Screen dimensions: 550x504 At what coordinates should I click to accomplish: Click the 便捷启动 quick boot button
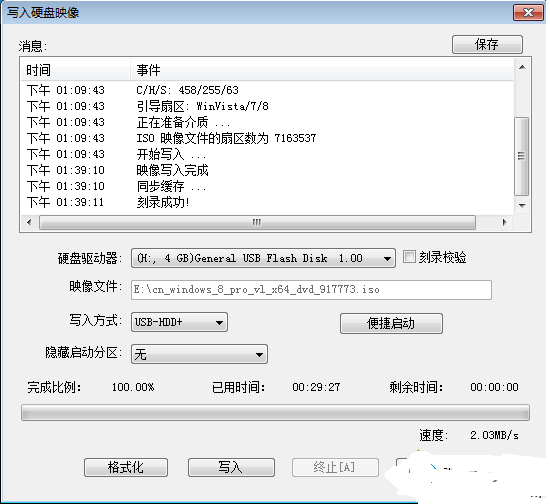[391, 323]
